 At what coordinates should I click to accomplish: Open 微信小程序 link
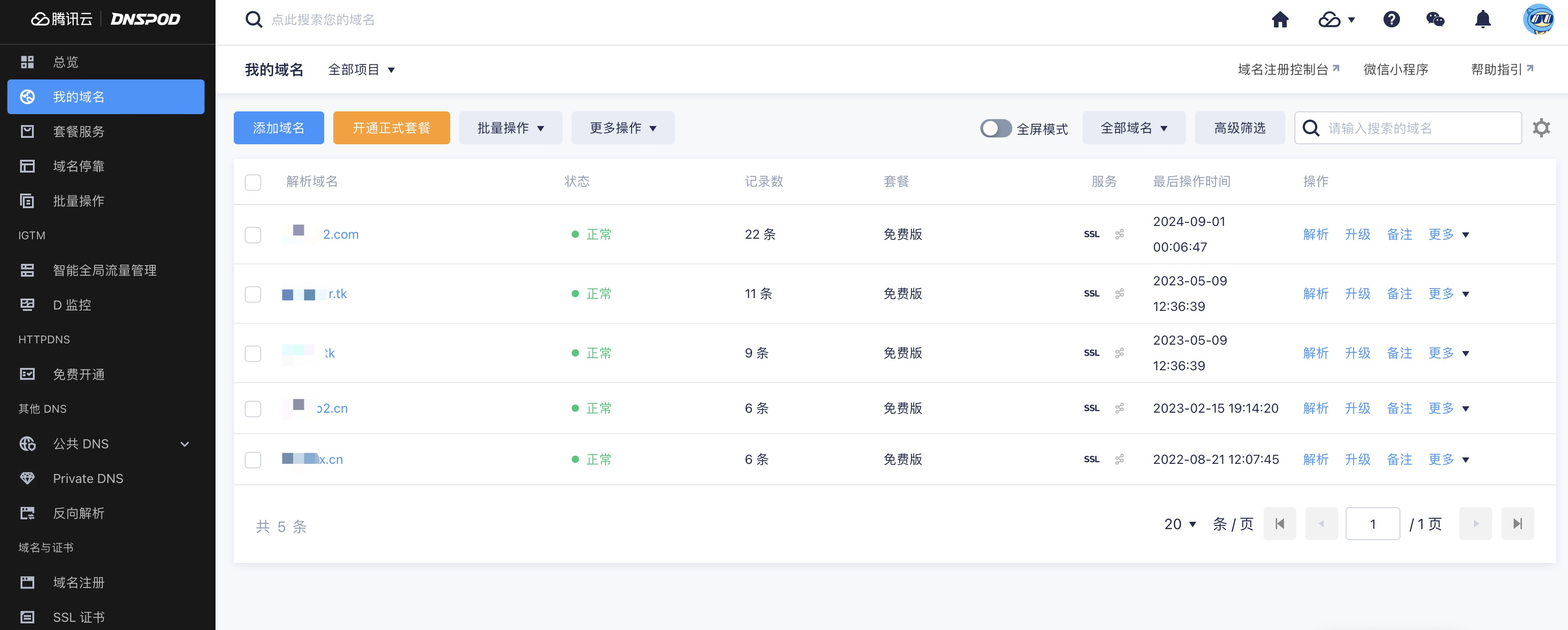1396,70
